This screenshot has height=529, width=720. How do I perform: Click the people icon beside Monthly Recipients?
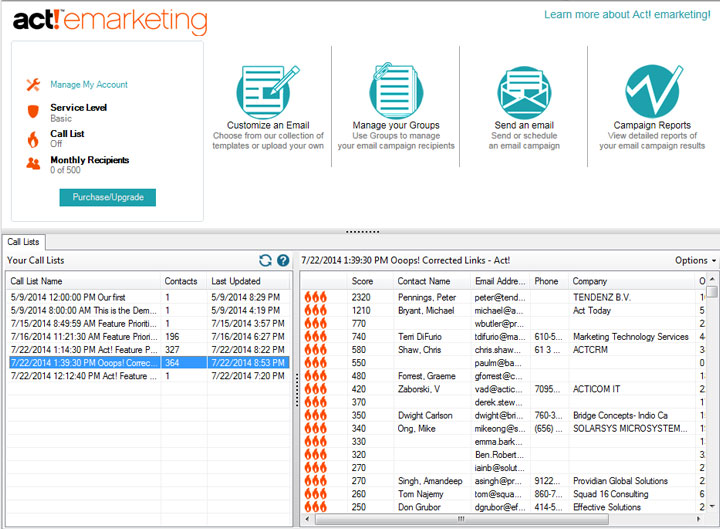pyautogui.click(x=33, y=163)
